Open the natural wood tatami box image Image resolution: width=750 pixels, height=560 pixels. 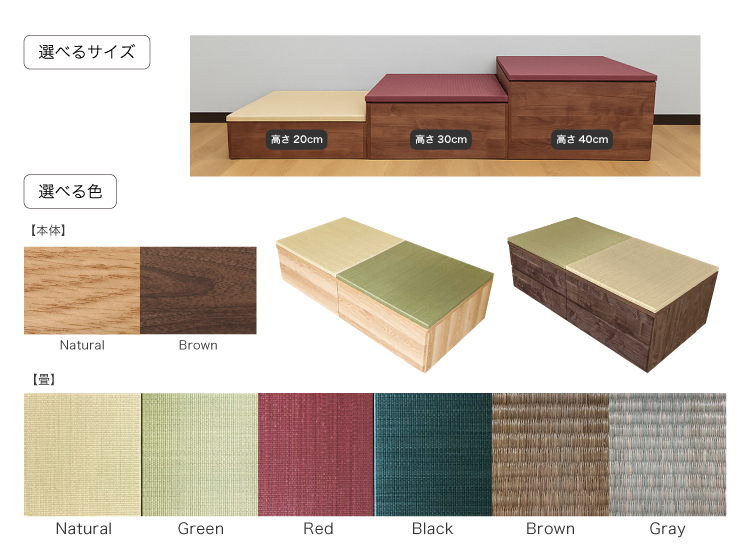click(x=385, y=295)
